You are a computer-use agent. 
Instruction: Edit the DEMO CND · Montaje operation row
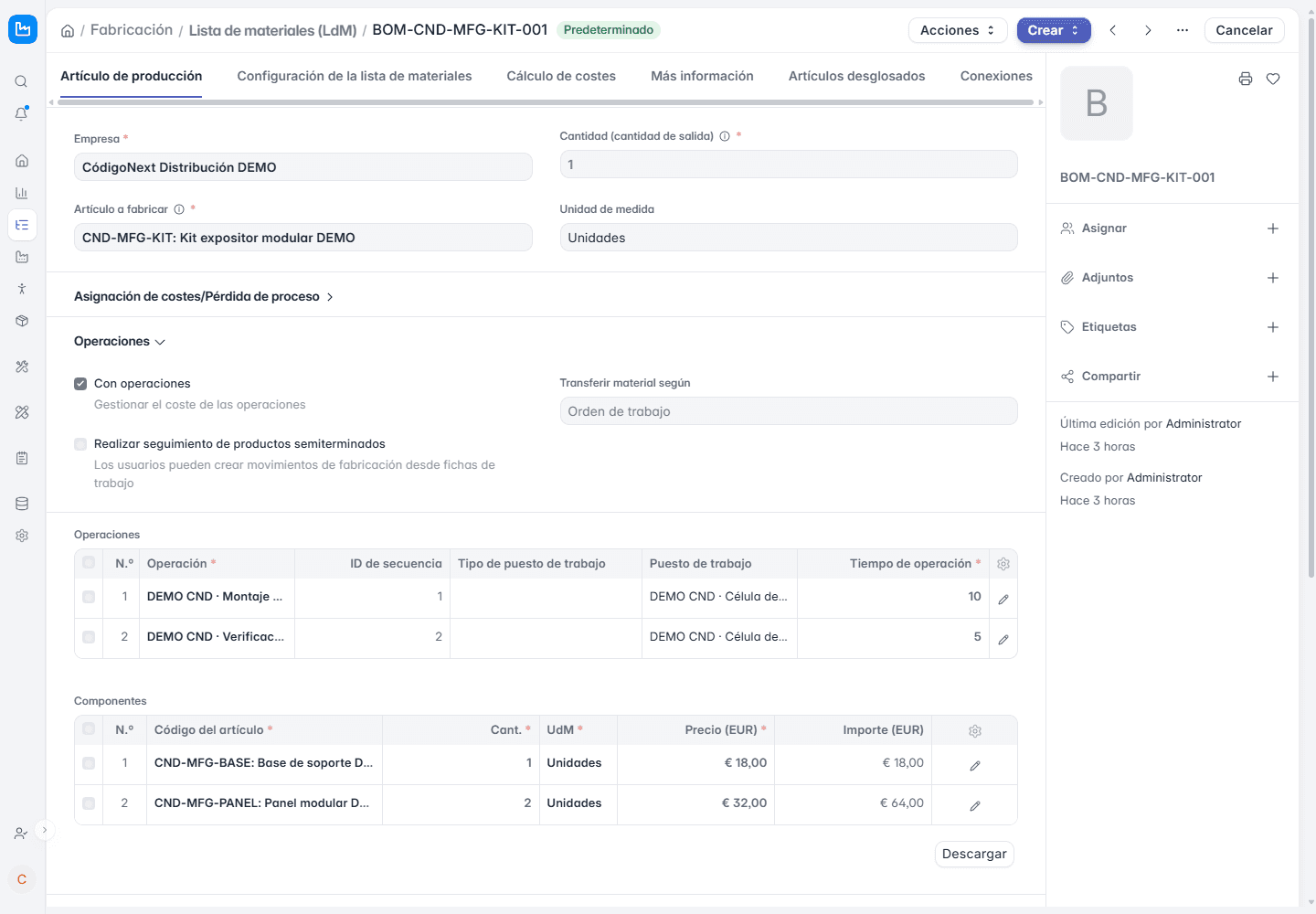pyautogui.click(x=1003, y=599)
